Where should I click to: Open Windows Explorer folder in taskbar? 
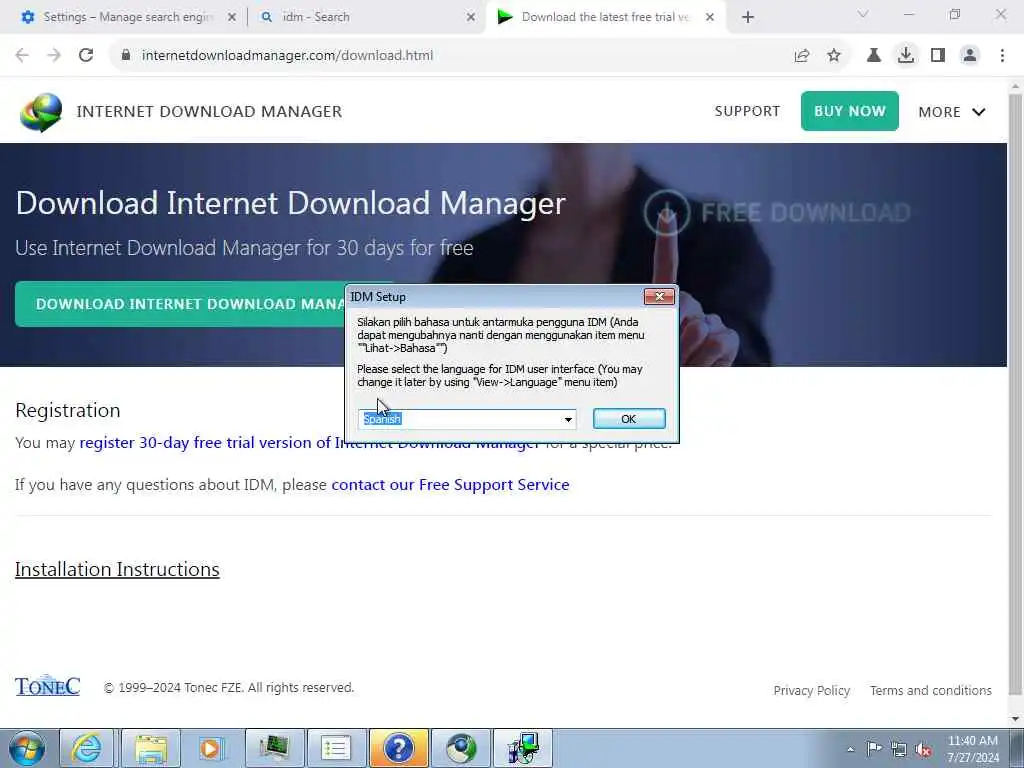coord(151,748)
